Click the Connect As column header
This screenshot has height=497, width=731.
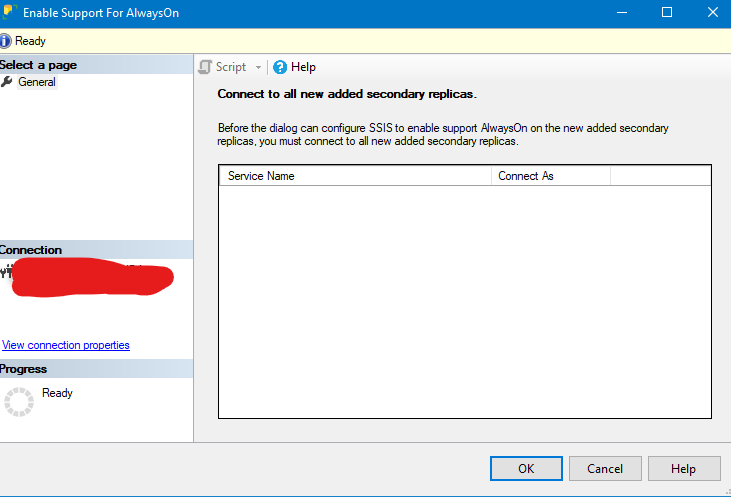551,176
